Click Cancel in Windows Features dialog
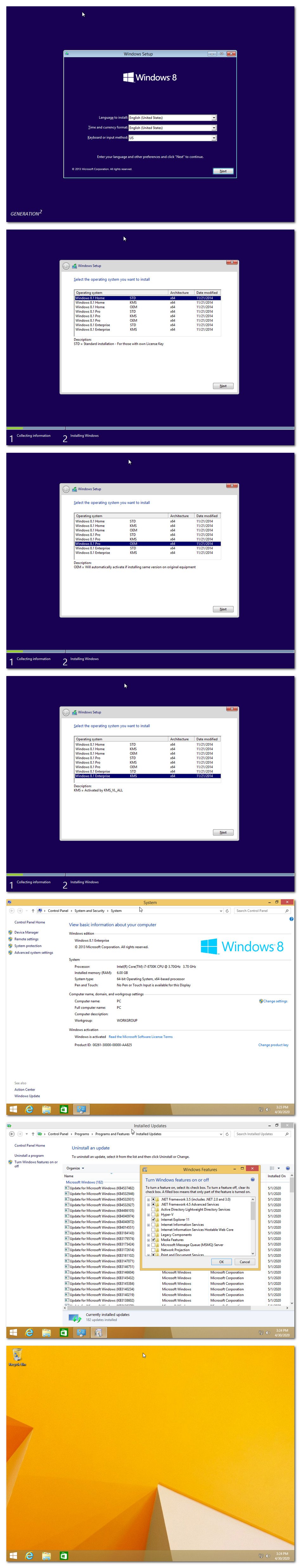Image resolution: width=301 pixels, height=1568 pixels. 244,1262
